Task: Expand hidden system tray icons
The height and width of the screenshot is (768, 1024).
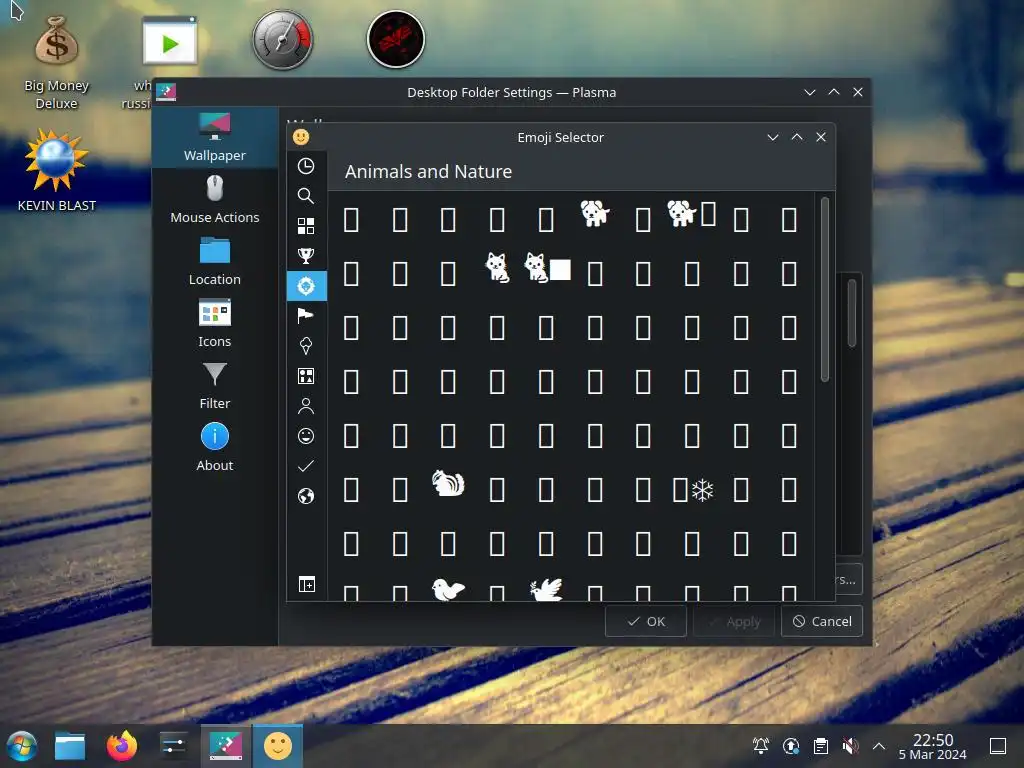Action: (x=879, y=746)
